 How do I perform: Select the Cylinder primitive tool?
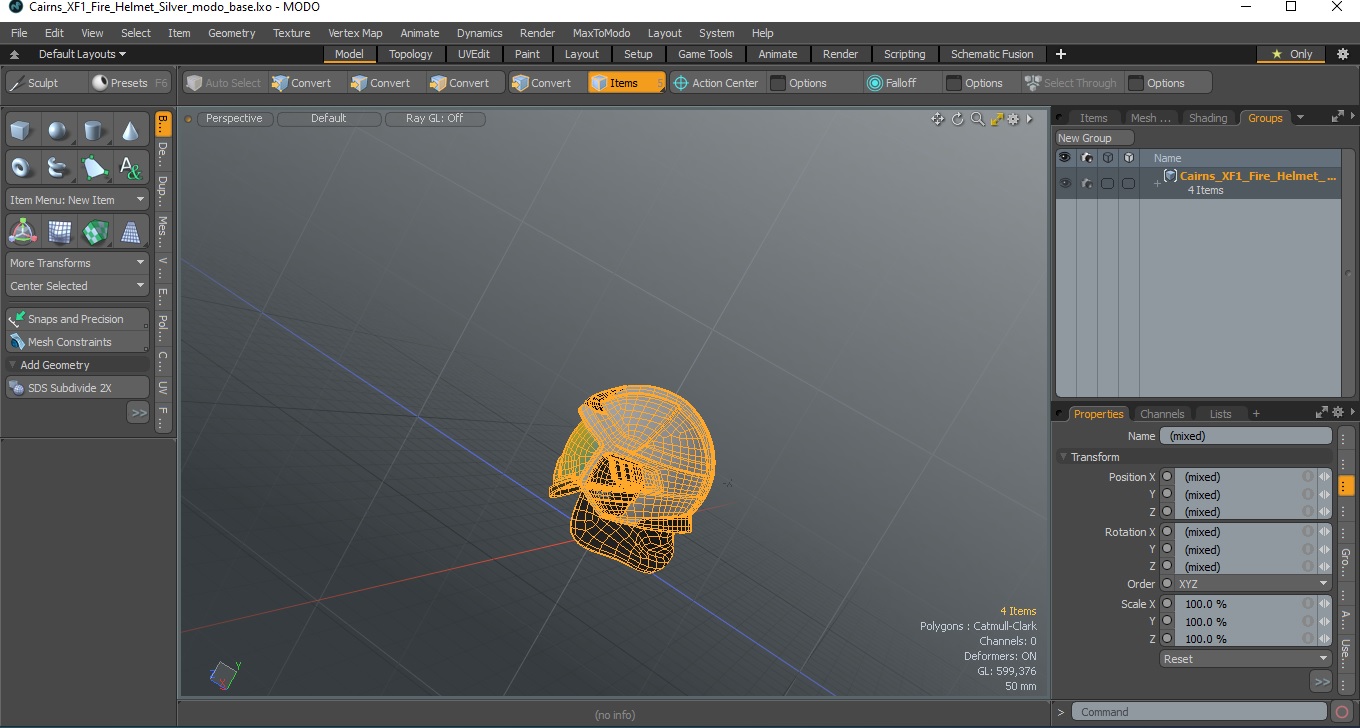pos(94,131)
